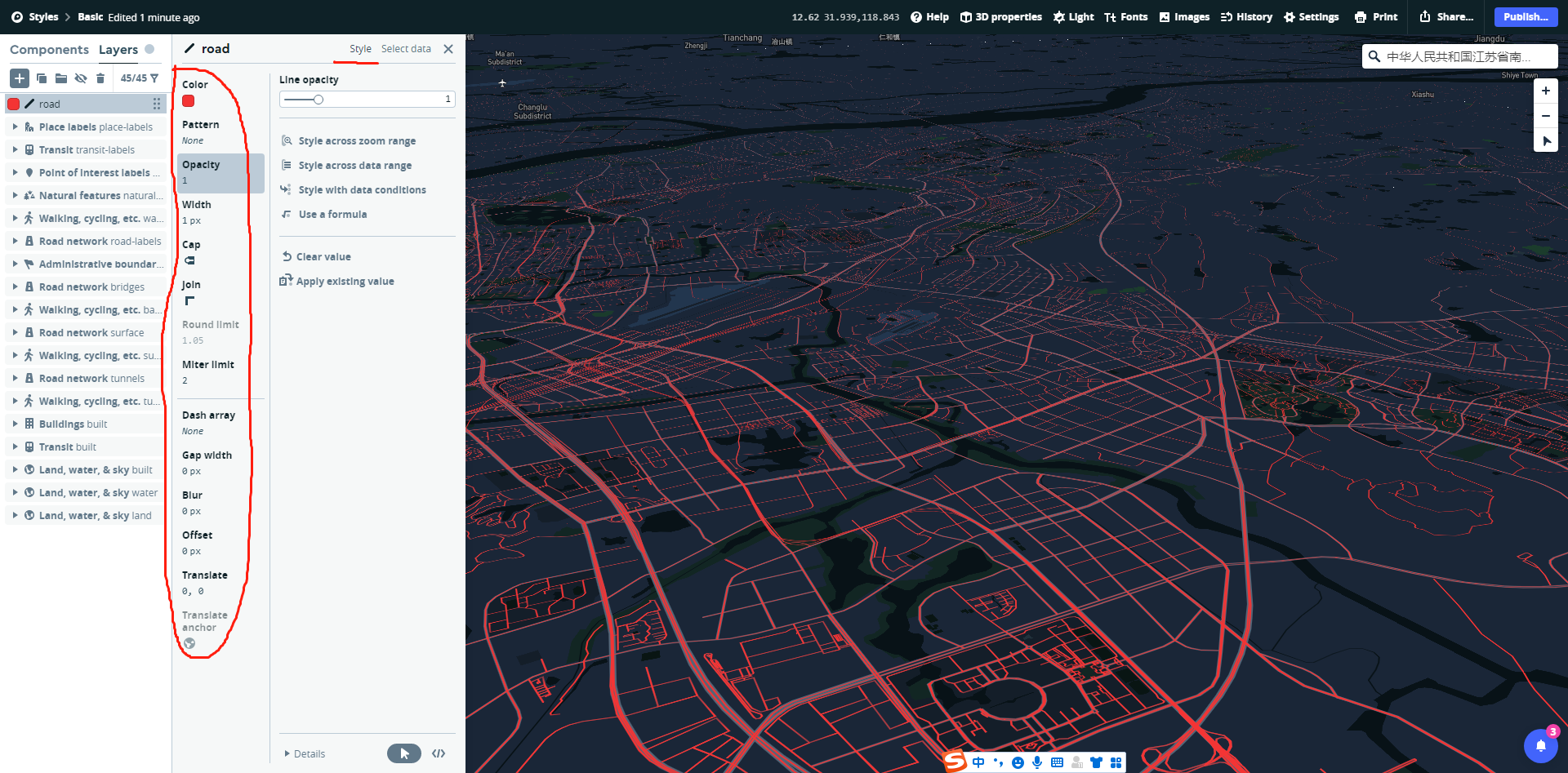Zoom in on the map

[1546, 91]
